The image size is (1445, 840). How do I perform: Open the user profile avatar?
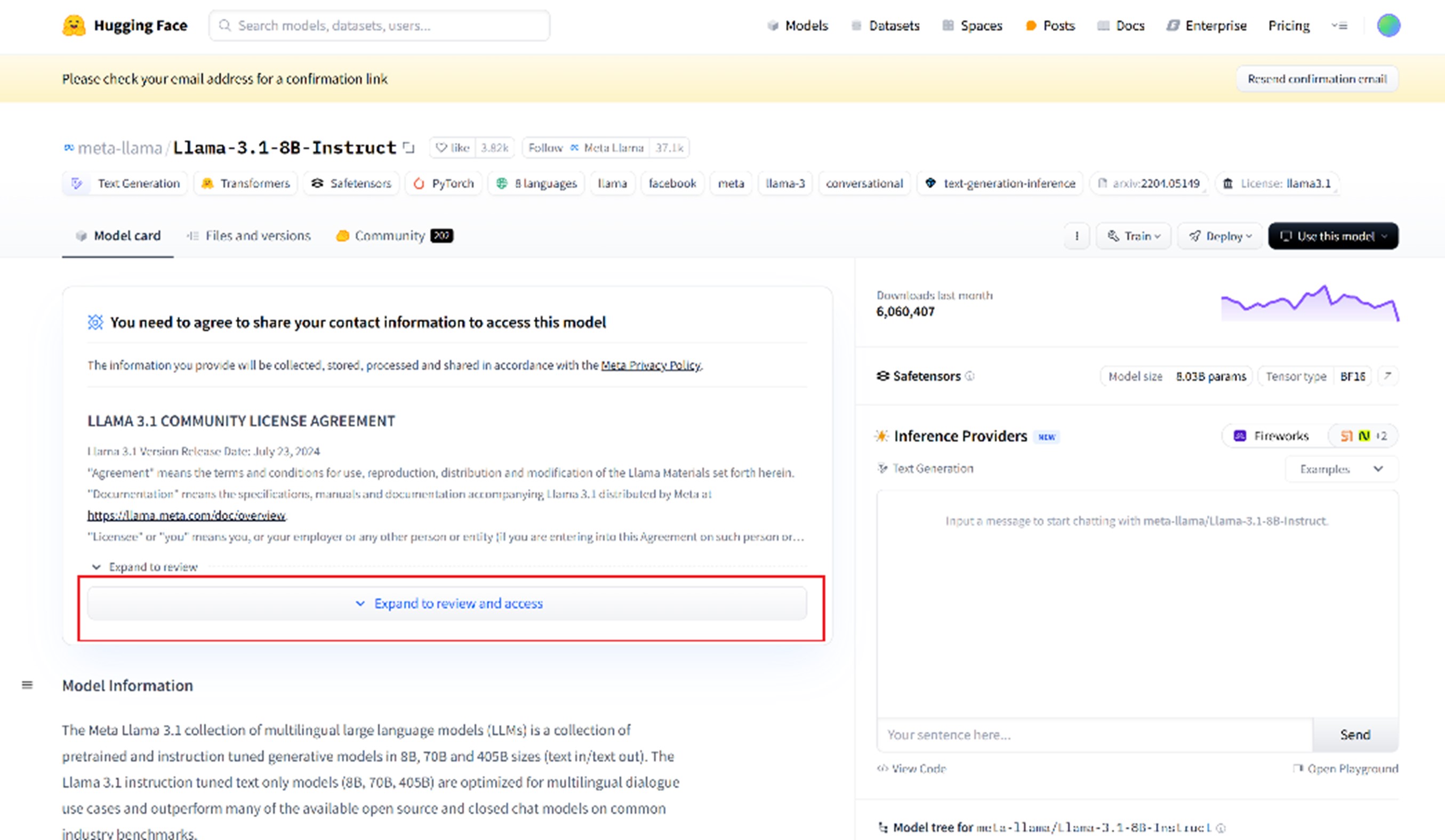click(x=1388, y=25)
